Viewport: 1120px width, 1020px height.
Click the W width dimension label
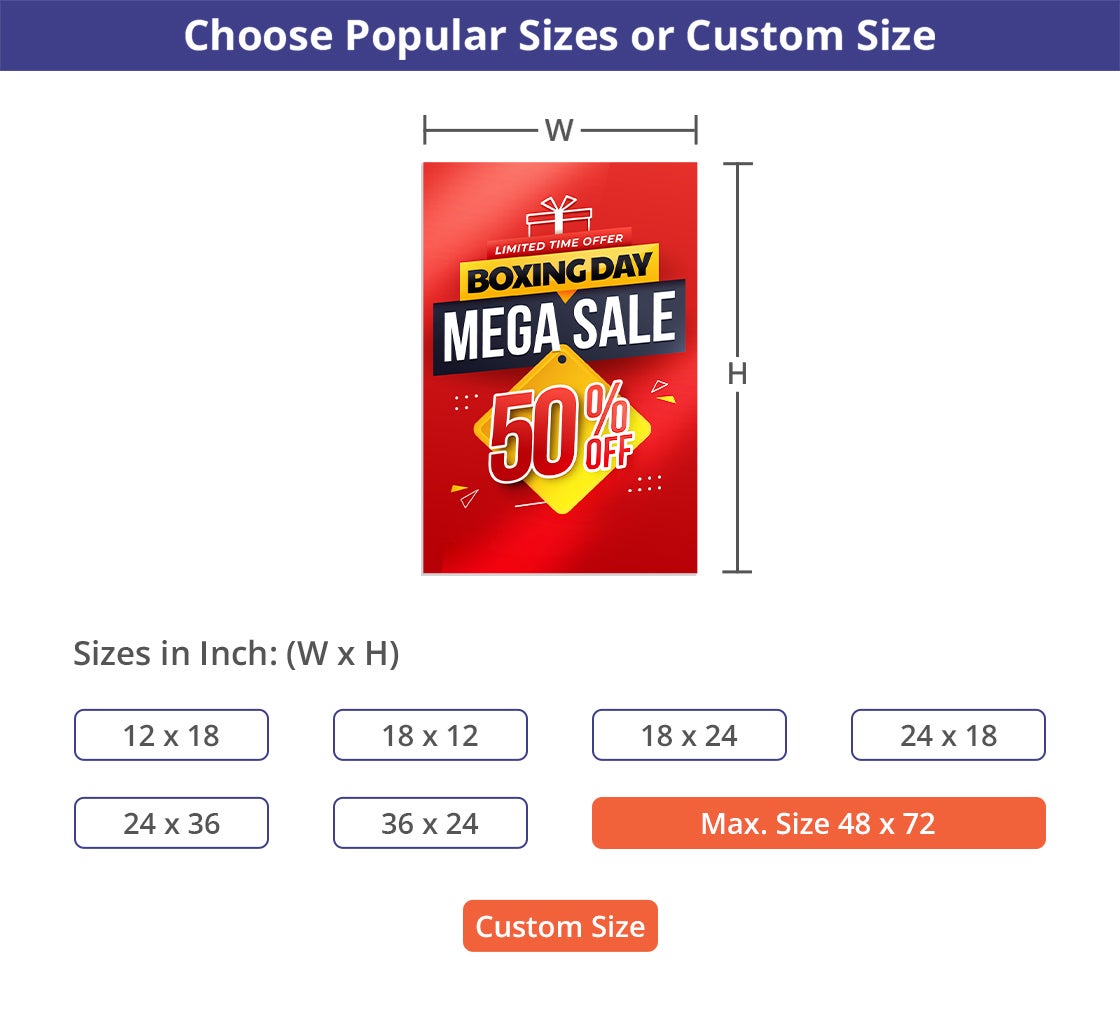coord(559,128)
